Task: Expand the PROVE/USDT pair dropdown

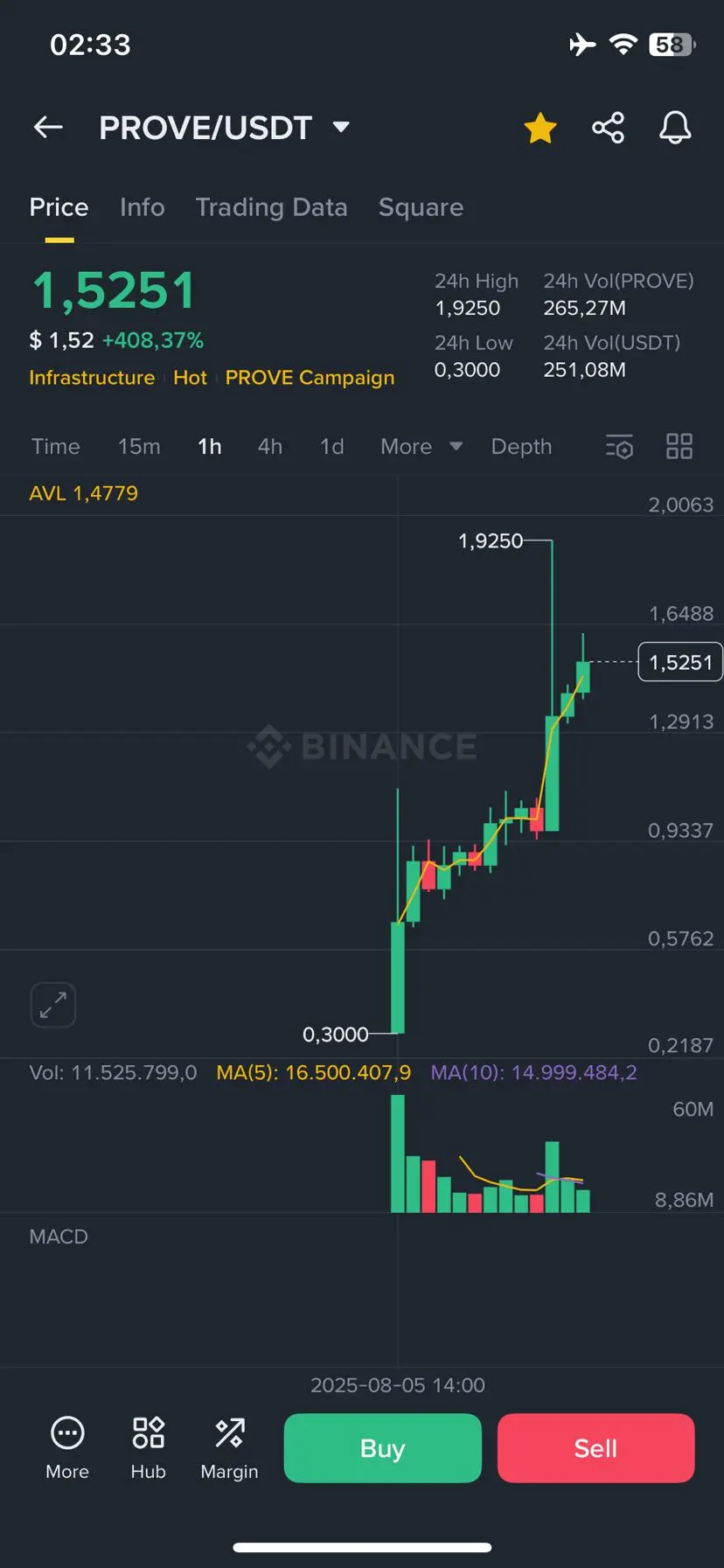Action: click(x=341, y=128)
